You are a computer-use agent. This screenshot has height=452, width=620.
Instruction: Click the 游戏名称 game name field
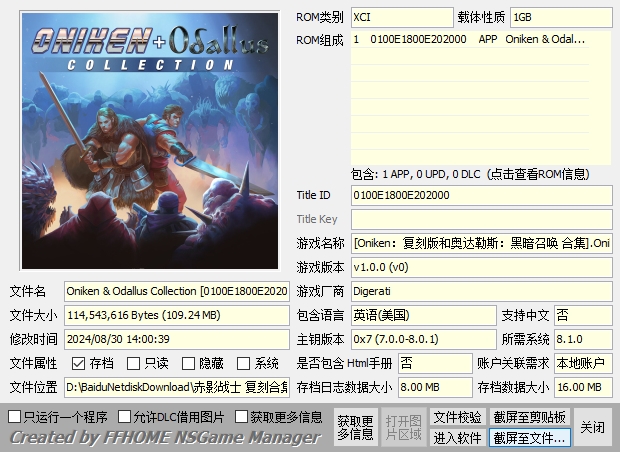coord(481,243)
